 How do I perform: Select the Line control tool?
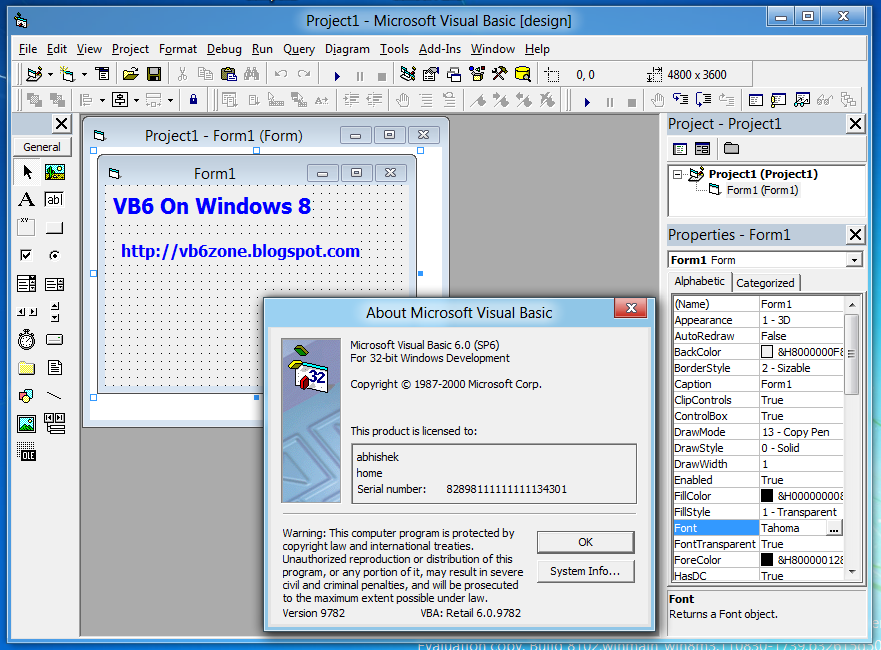coord(55,396)
